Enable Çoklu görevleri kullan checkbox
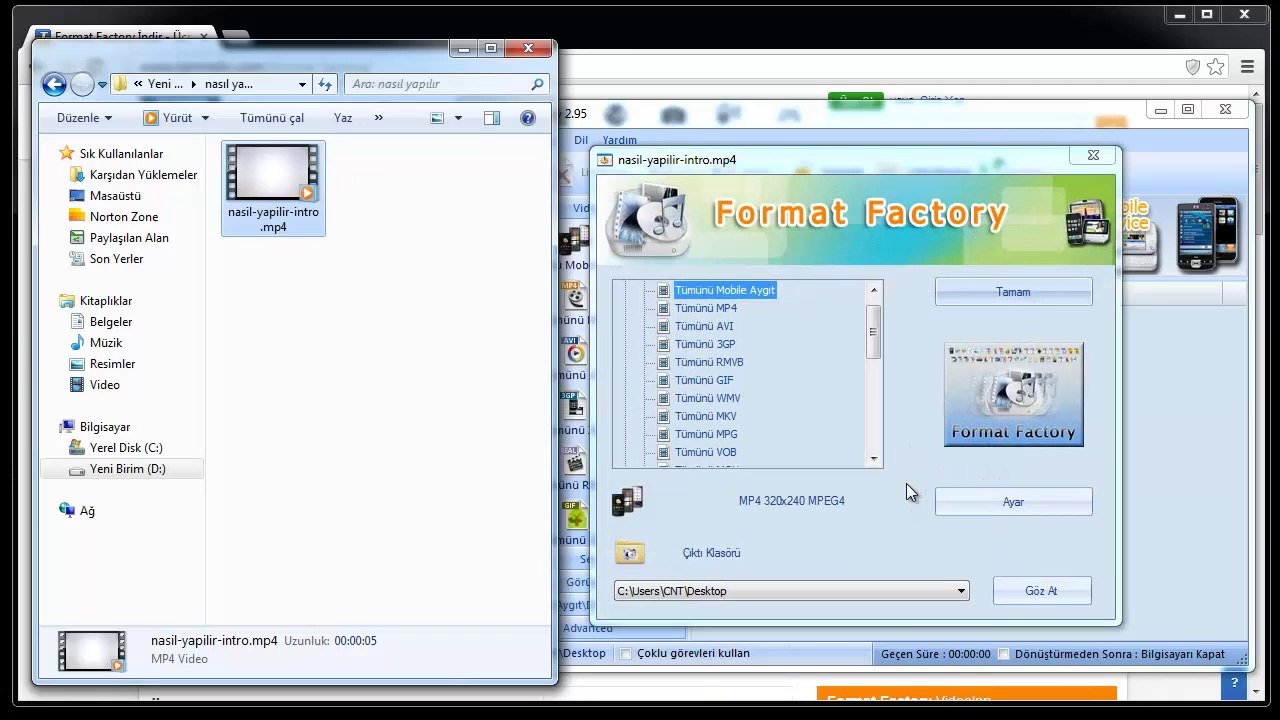This screenshot has height=720, width=1280. 626,654
